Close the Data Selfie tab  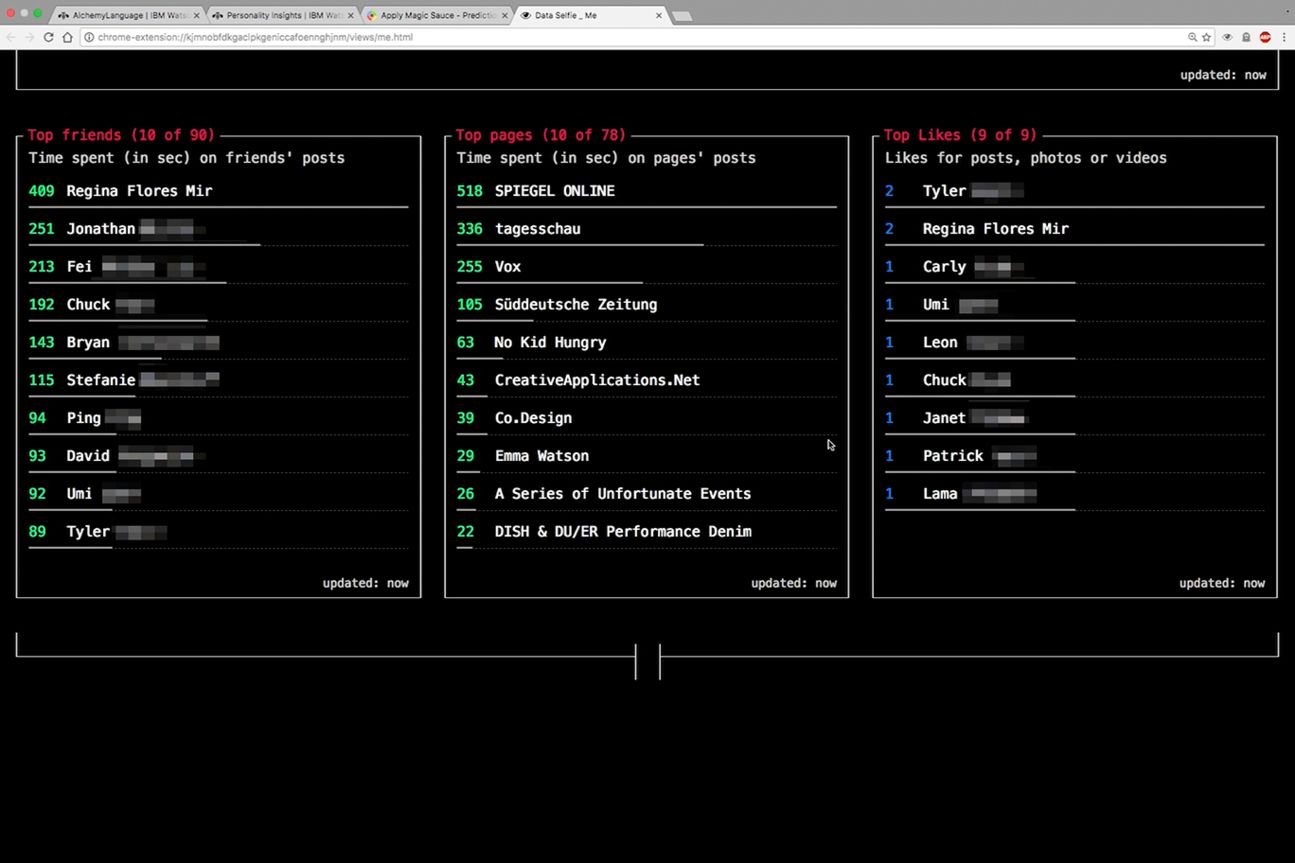659,16
